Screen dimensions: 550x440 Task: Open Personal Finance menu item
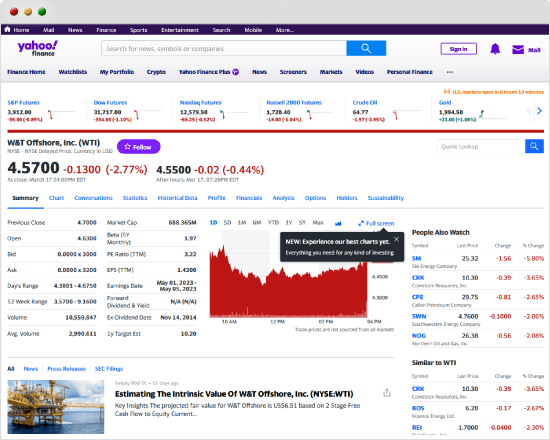tap(410, 72)
